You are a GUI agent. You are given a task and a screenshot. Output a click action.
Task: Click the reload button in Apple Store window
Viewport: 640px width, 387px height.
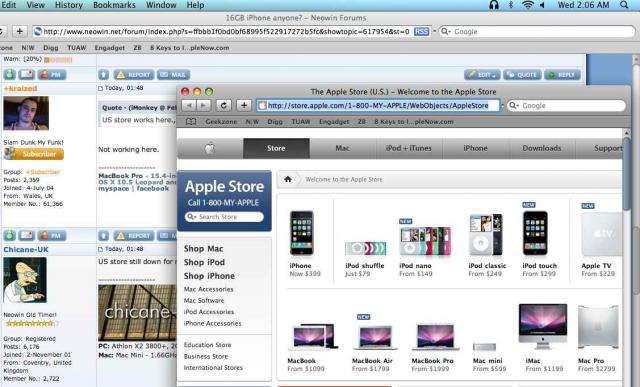[223, 105]
